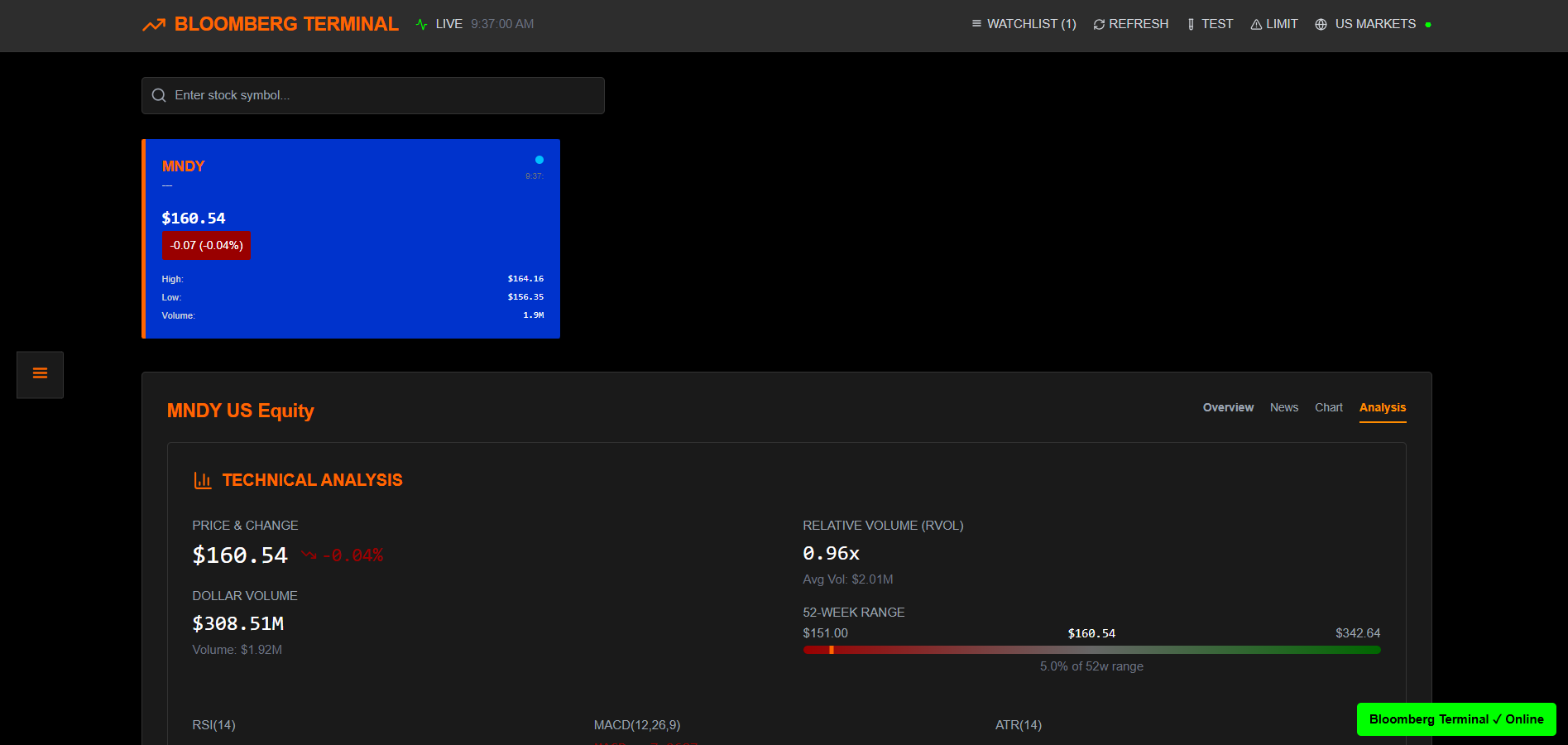Click the Bloomberg Terminal trending-up logo icon
1568x745 pixels.
154,25
